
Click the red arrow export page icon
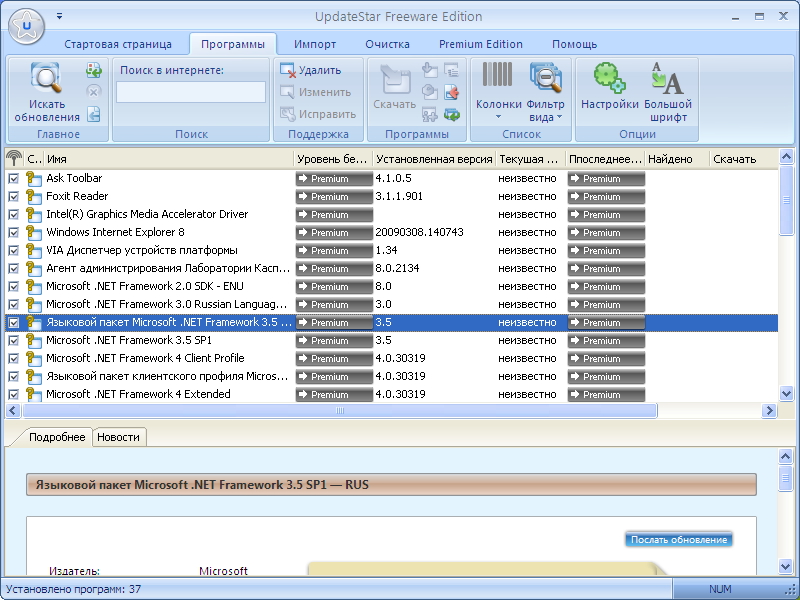point(452,92)
